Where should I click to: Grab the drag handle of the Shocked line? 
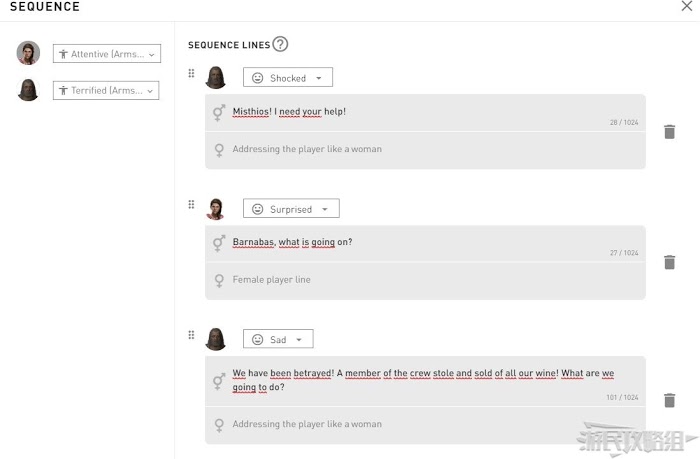191,73
